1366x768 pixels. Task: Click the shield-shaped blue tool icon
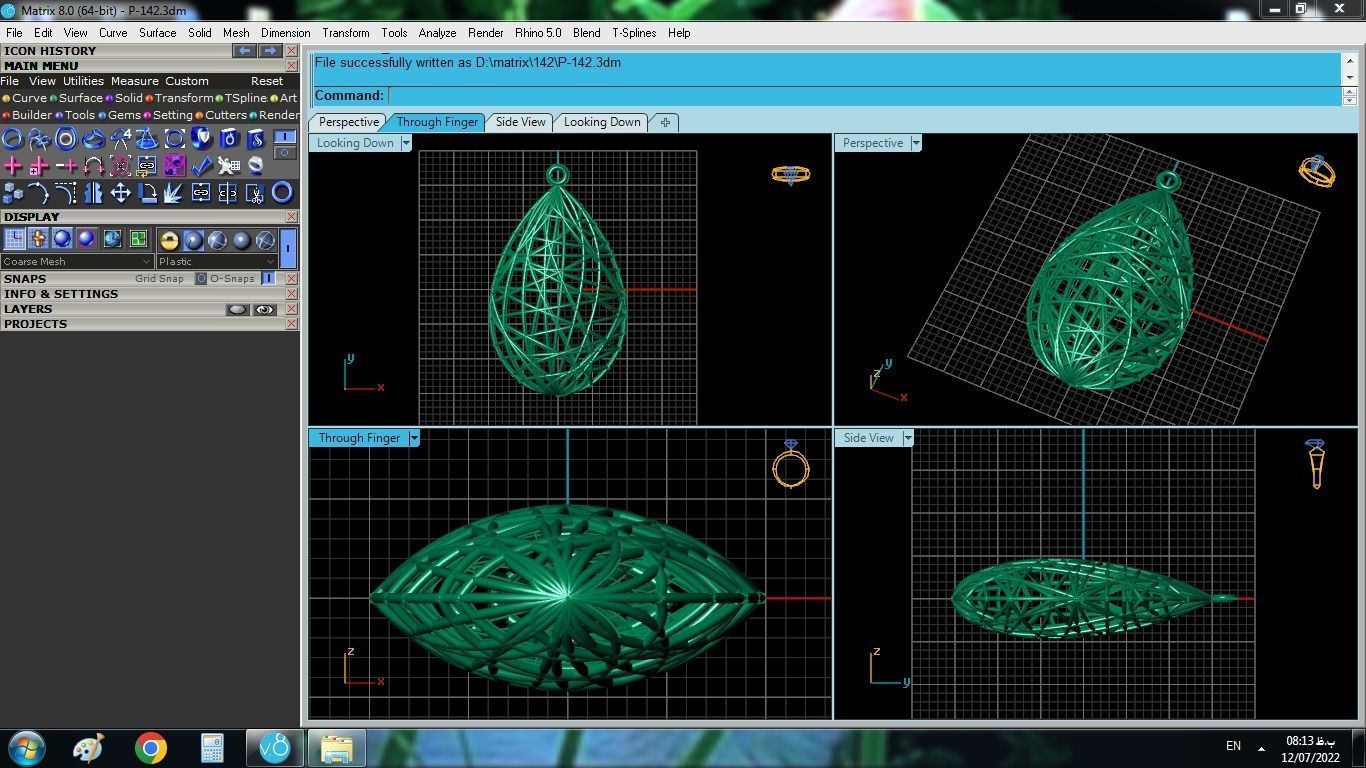pyautogui.click(x=201, y=139)
